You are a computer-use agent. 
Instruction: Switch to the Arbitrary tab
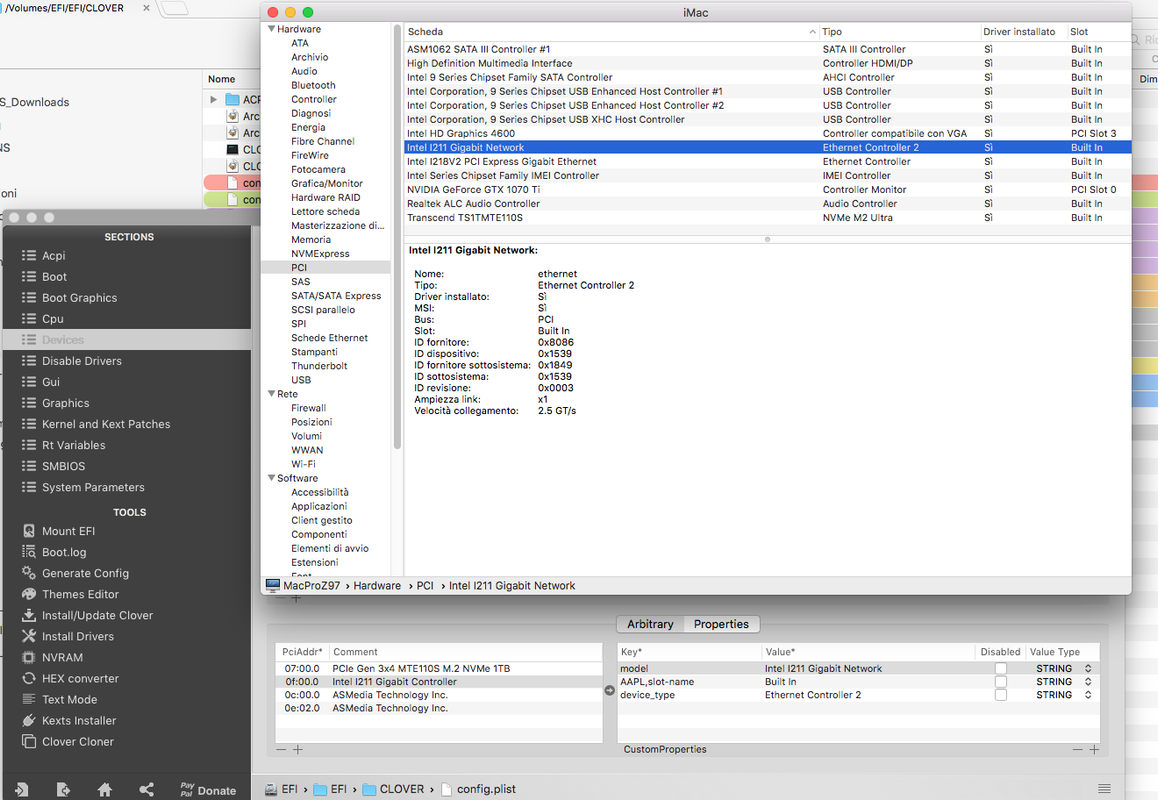pyautogui.click(x=650, y=624)
